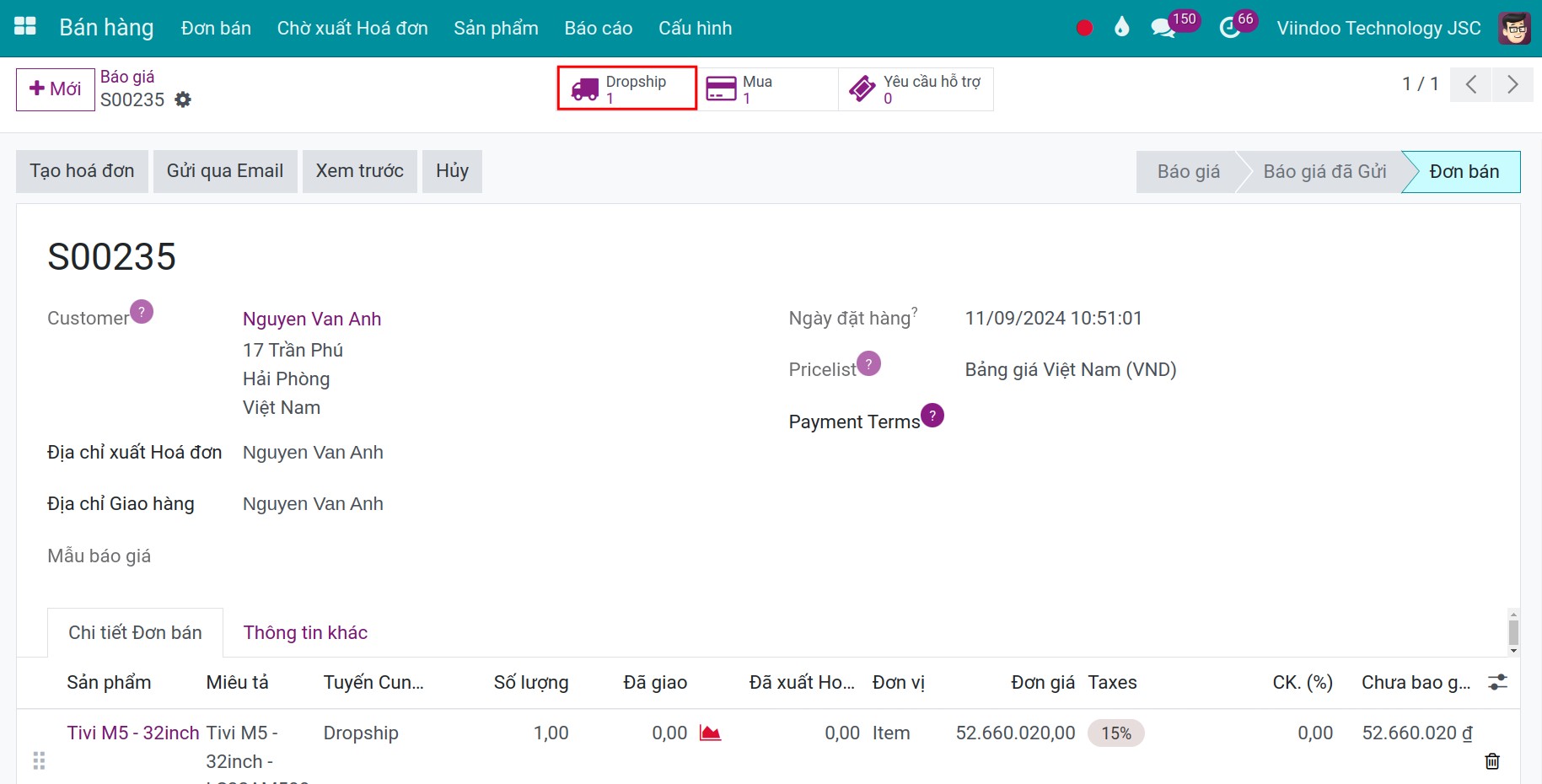Go to previous record arrow
Screen dimensions: 1542x784
tap(1471, 84)
